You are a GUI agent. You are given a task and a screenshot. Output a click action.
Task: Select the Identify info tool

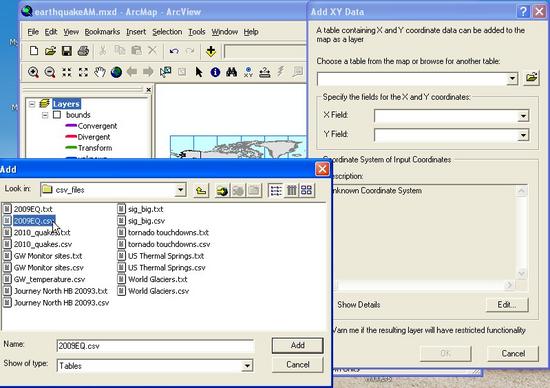[x=215, y=72]
